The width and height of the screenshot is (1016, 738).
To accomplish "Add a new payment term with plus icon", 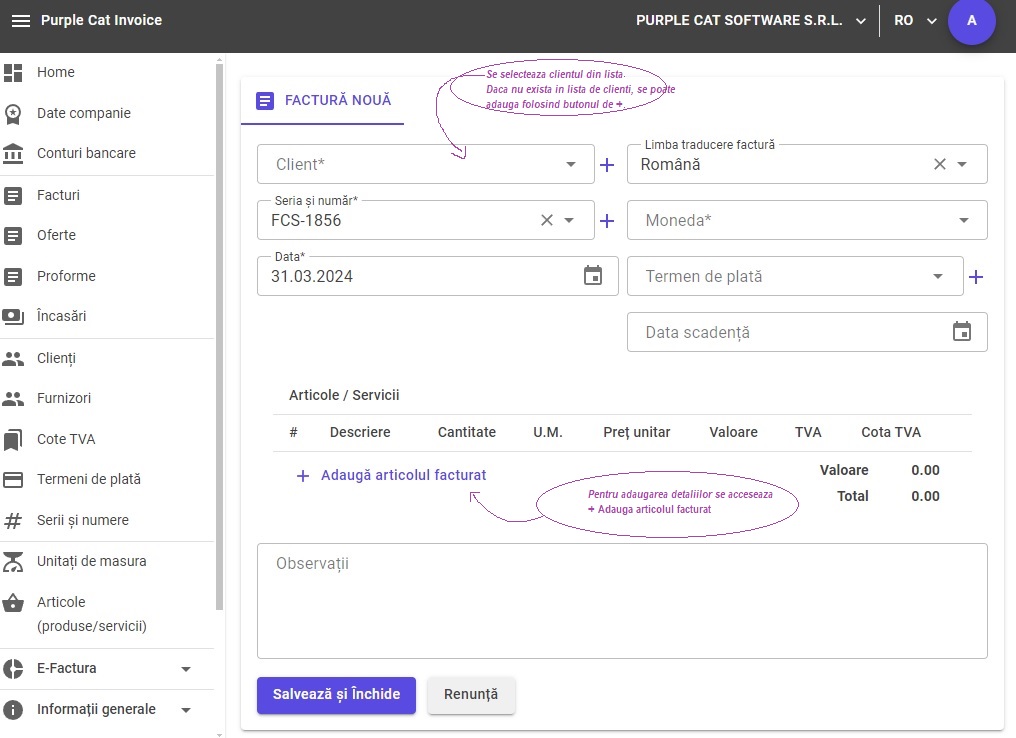I will [976, 277].
